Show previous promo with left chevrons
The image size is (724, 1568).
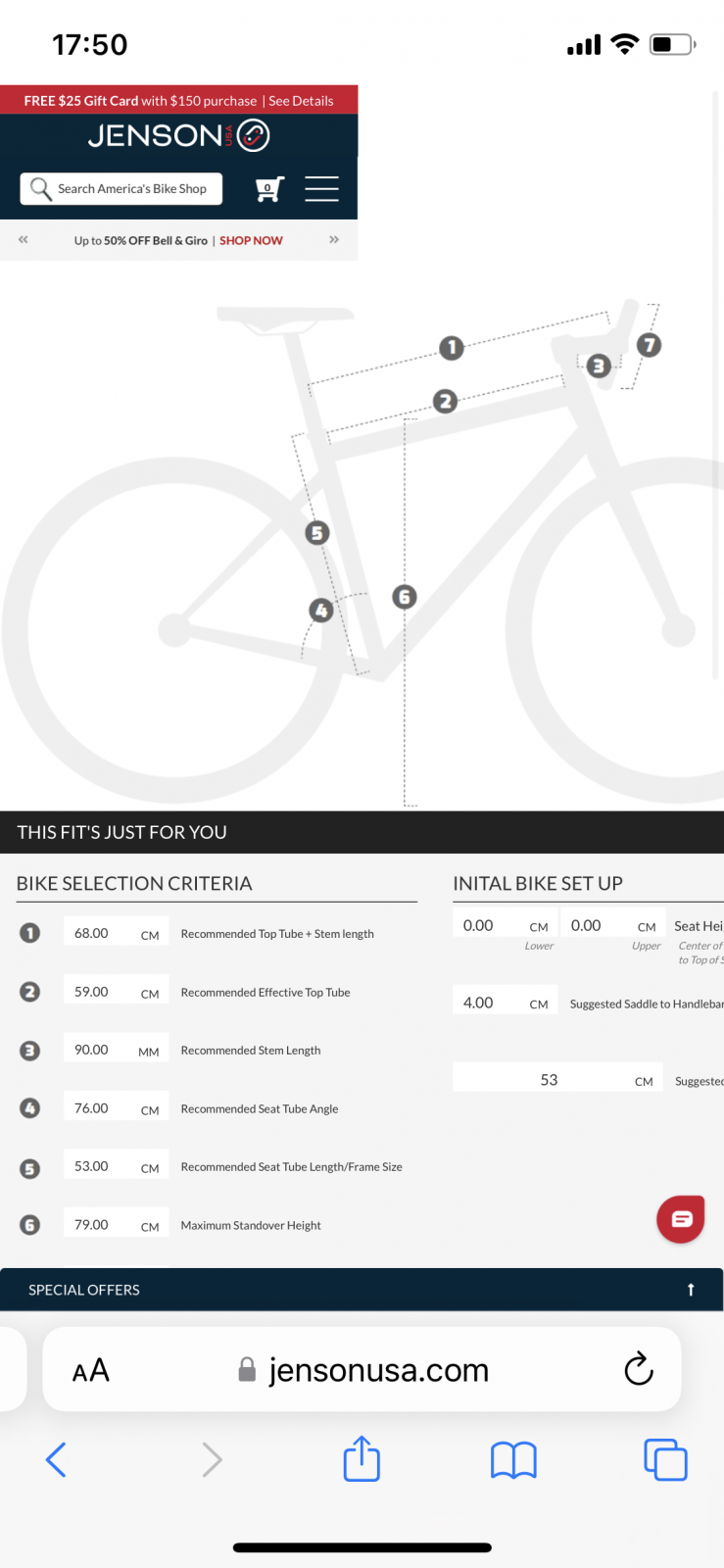point(24,240)
